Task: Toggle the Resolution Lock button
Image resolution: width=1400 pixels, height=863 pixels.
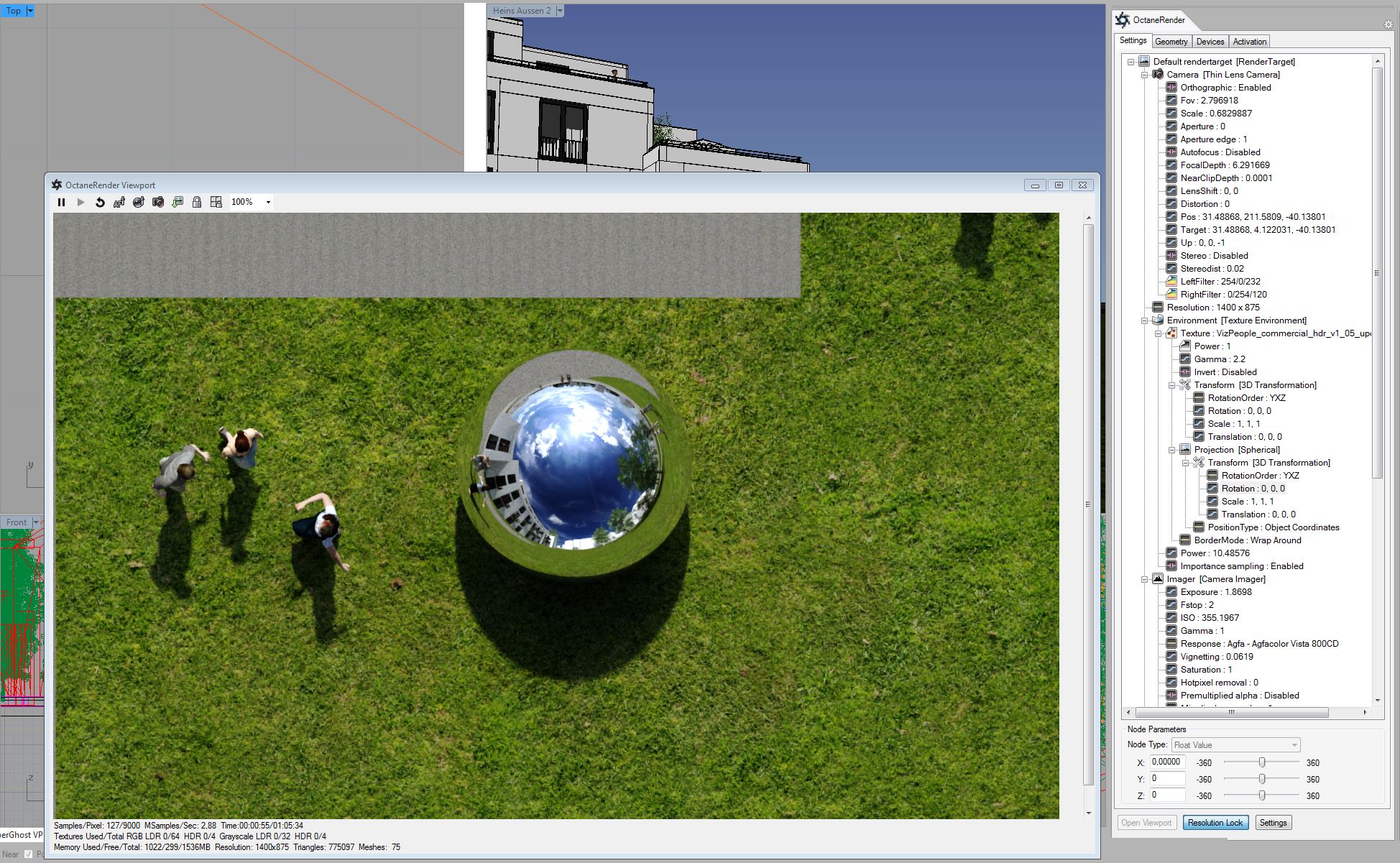Action: pyautogui.click(x=1215, y=823)
